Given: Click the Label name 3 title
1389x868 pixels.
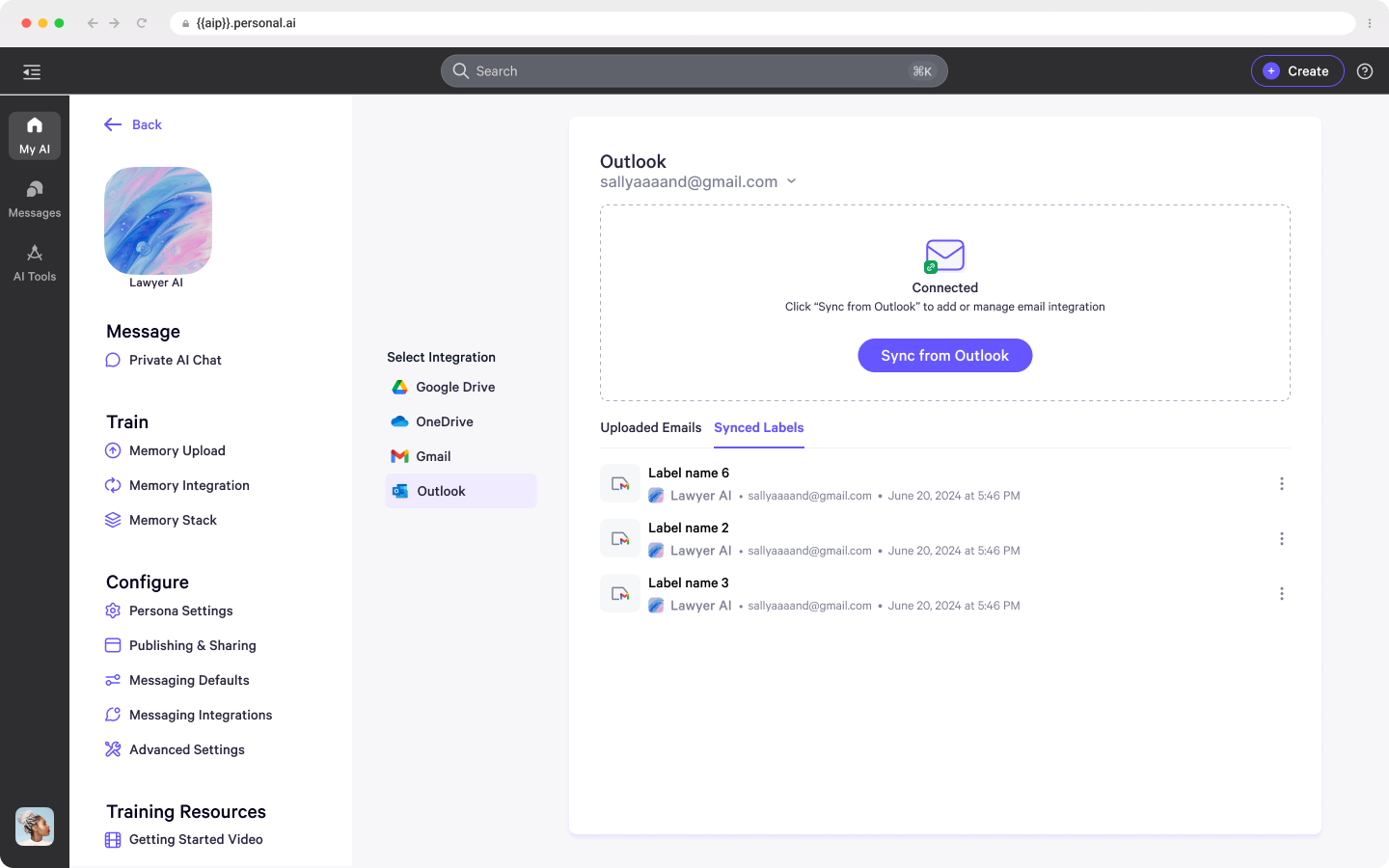Looking at the screenshot, I should (x=689, y=583).
